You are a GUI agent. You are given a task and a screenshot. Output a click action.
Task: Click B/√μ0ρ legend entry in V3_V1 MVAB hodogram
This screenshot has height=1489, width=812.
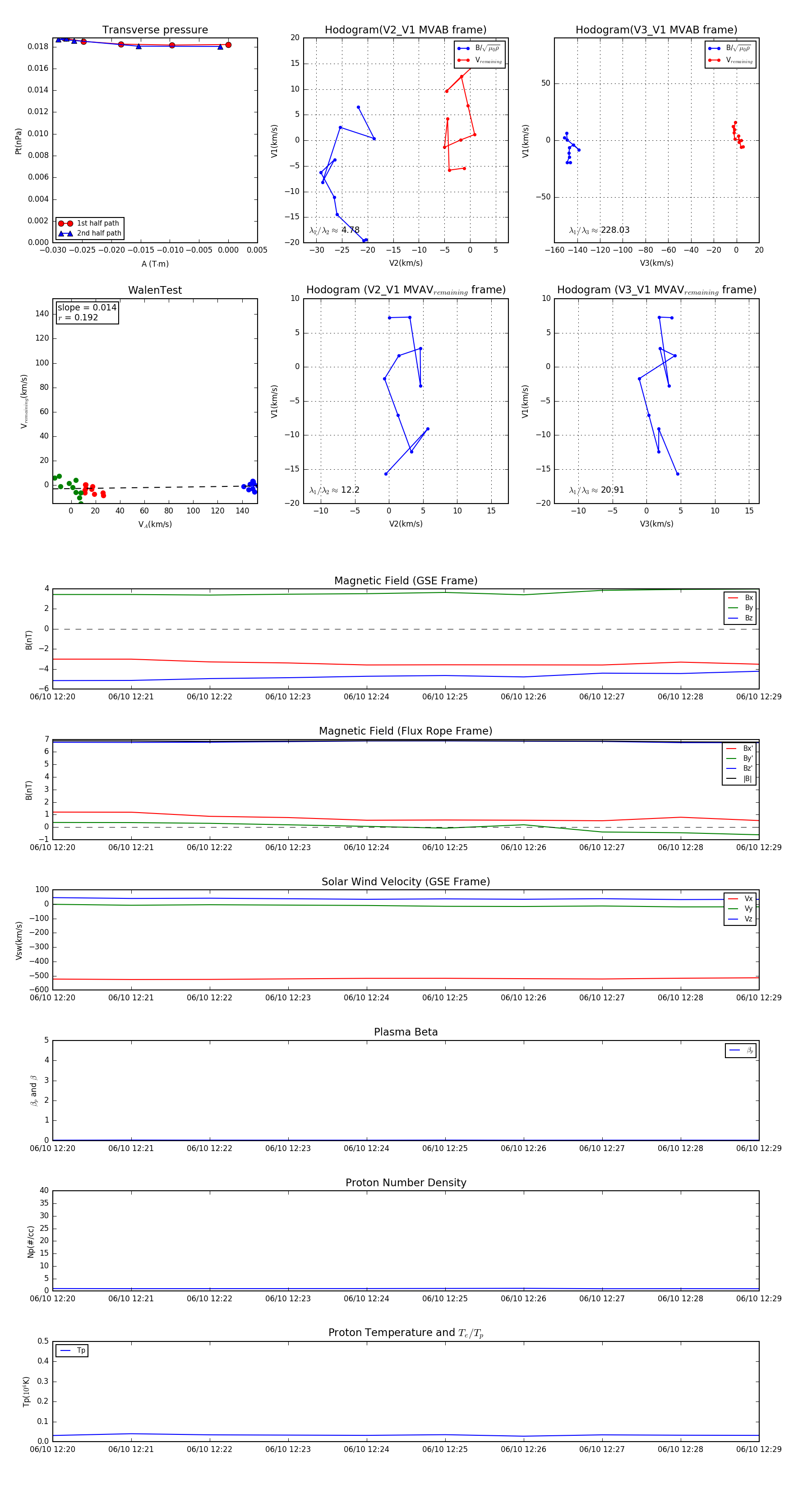point(730,49)
